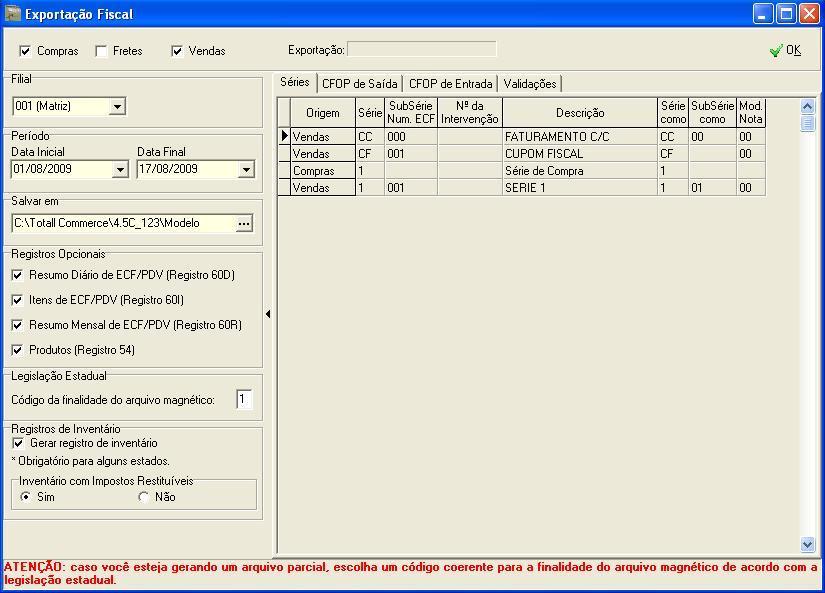Click the Descrição column header
Viewport: 825px width, 593px height.
tap(580, 113)
